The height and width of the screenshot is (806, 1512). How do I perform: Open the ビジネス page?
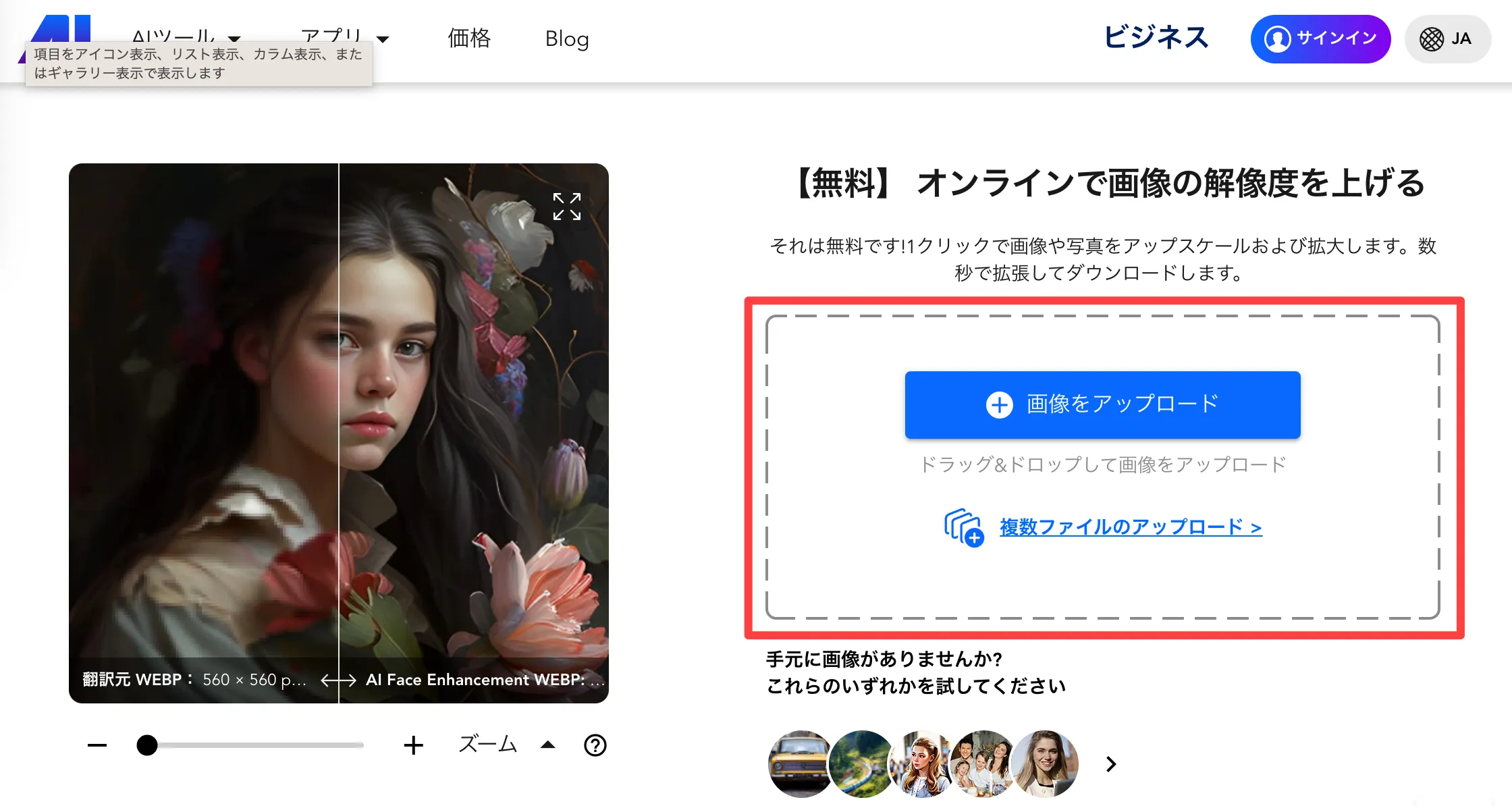[x=1156, y=38]
